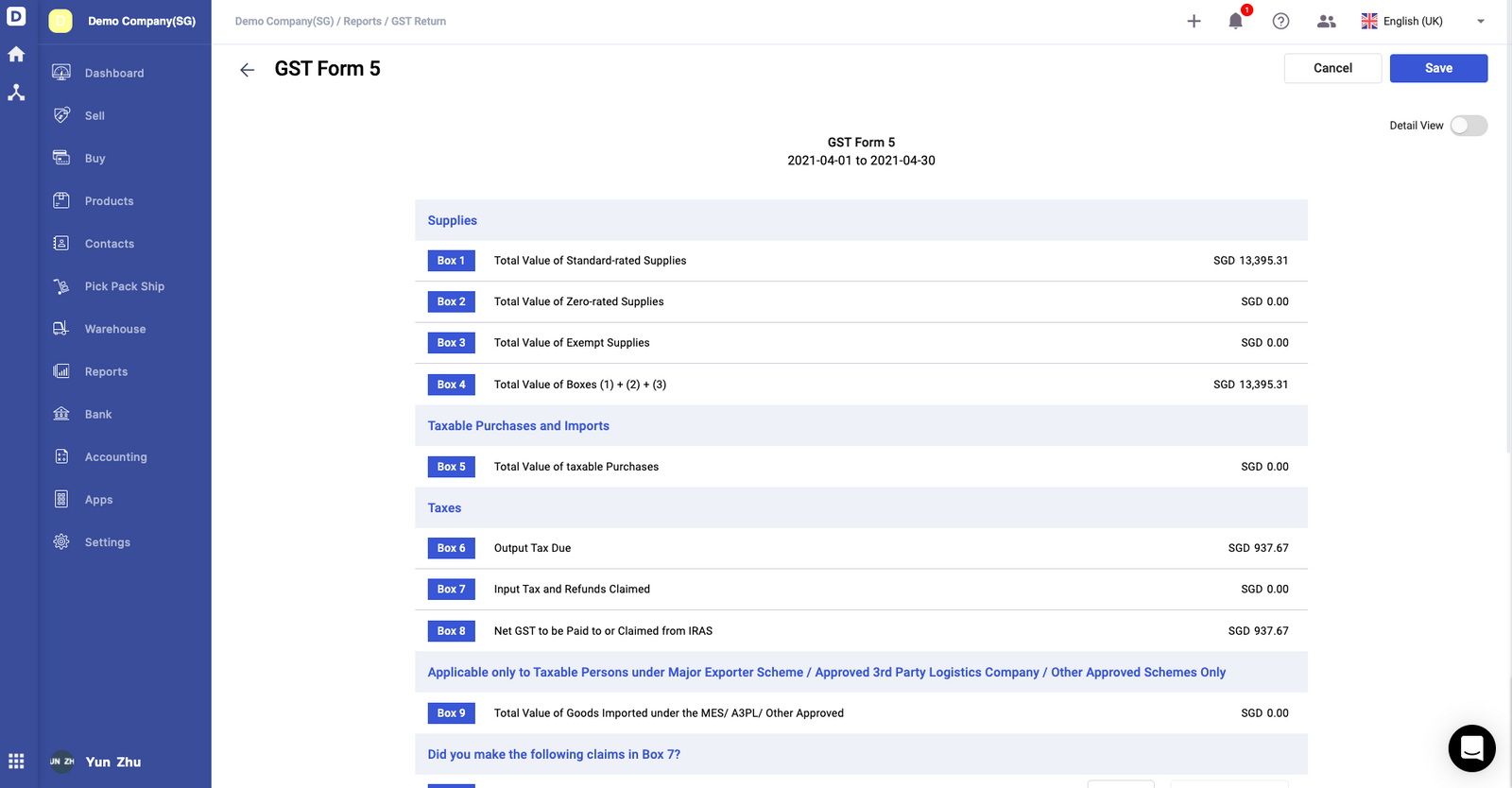Open Pick Pack Ship in the sidebar
Viewport: 1512px width, 788px height.
125,286
